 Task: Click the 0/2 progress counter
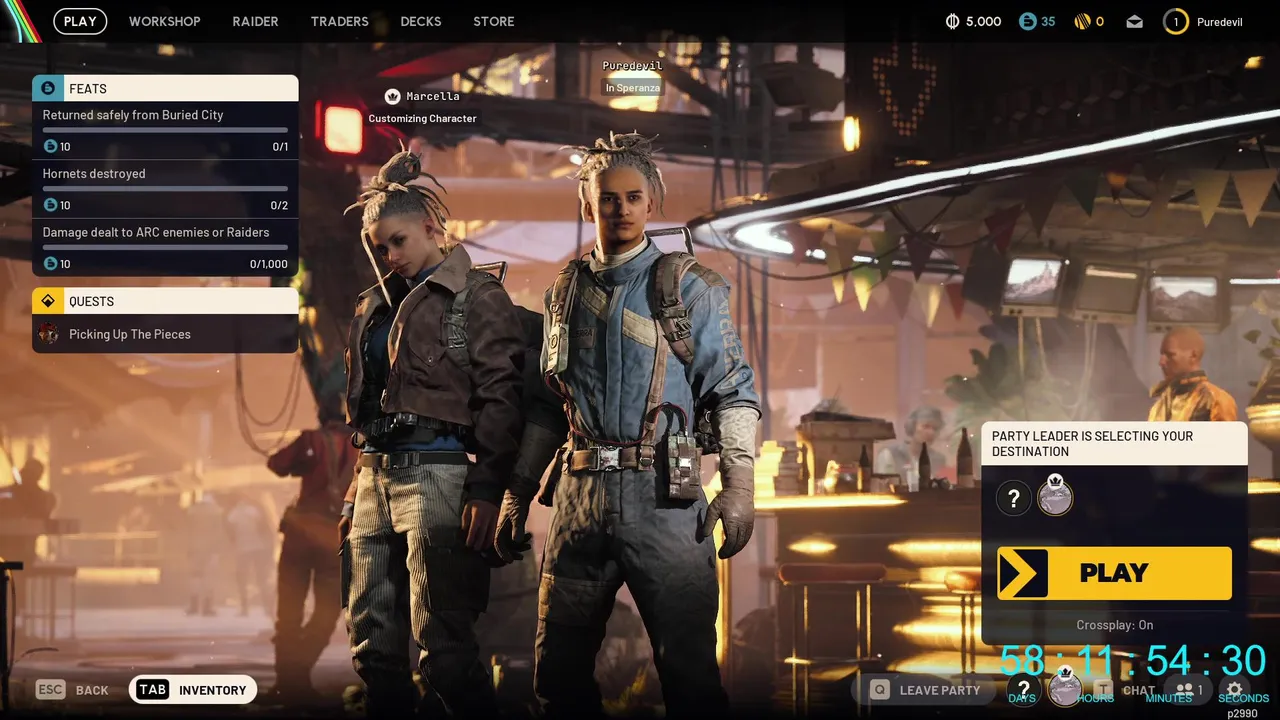tap(280, 206)
